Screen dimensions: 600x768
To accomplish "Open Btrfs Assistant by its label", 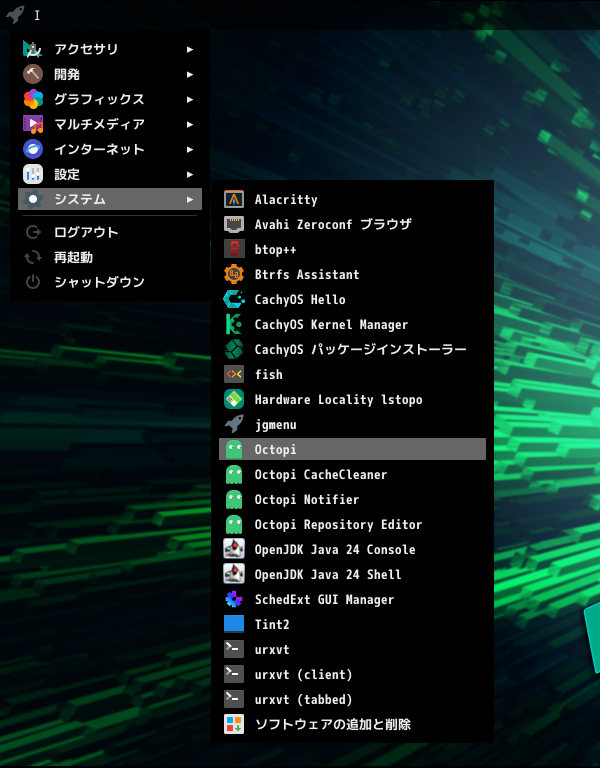I will click(x=307, y=274).
